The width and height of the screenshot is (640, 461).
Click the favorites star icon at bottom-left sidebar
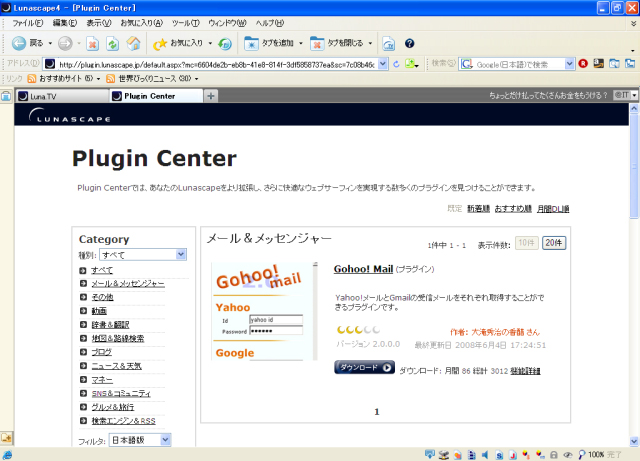click(x=6, y=438)
